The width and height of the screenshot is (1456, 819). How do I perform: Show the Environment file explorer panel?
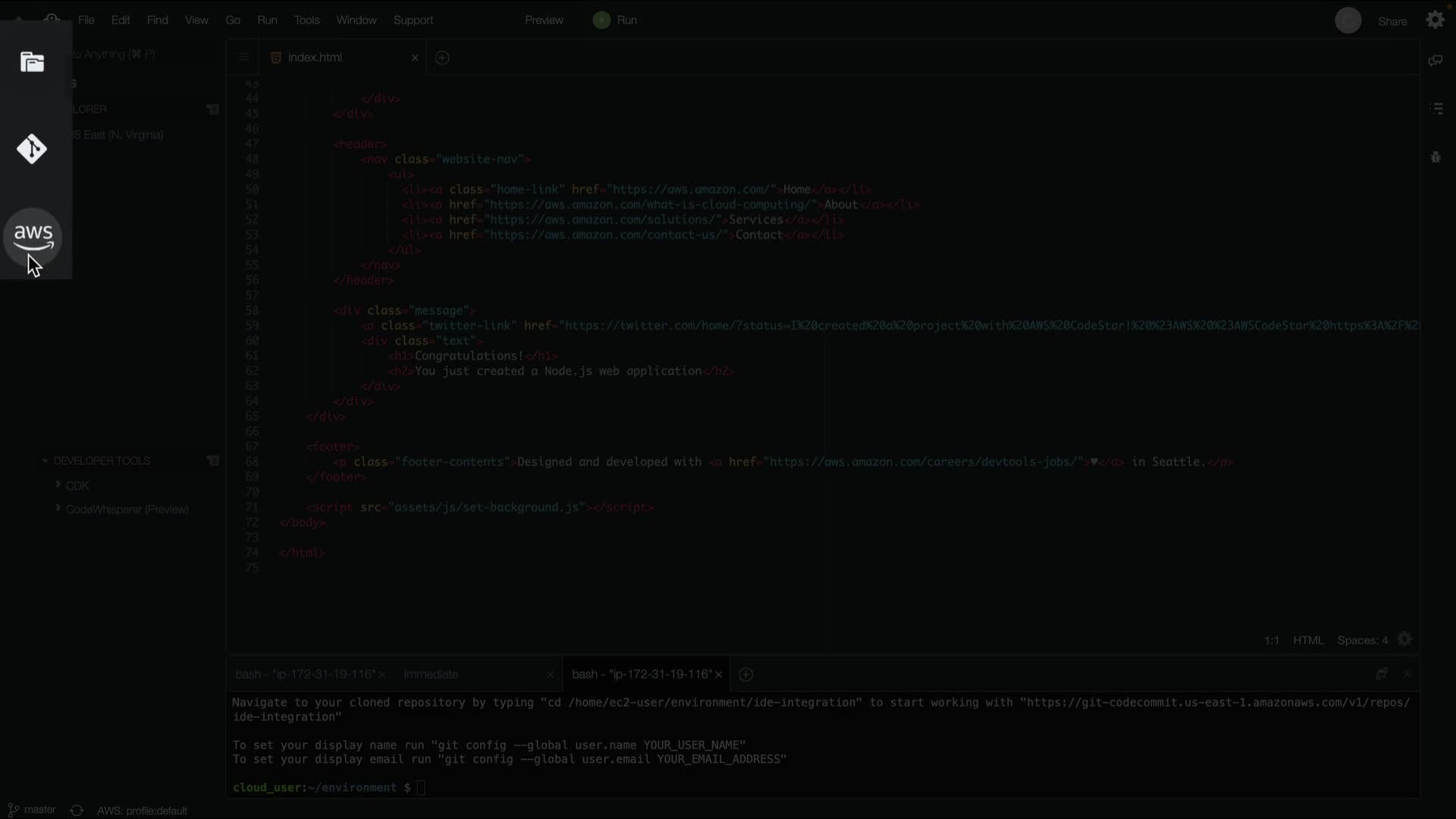tap(32, 62)
